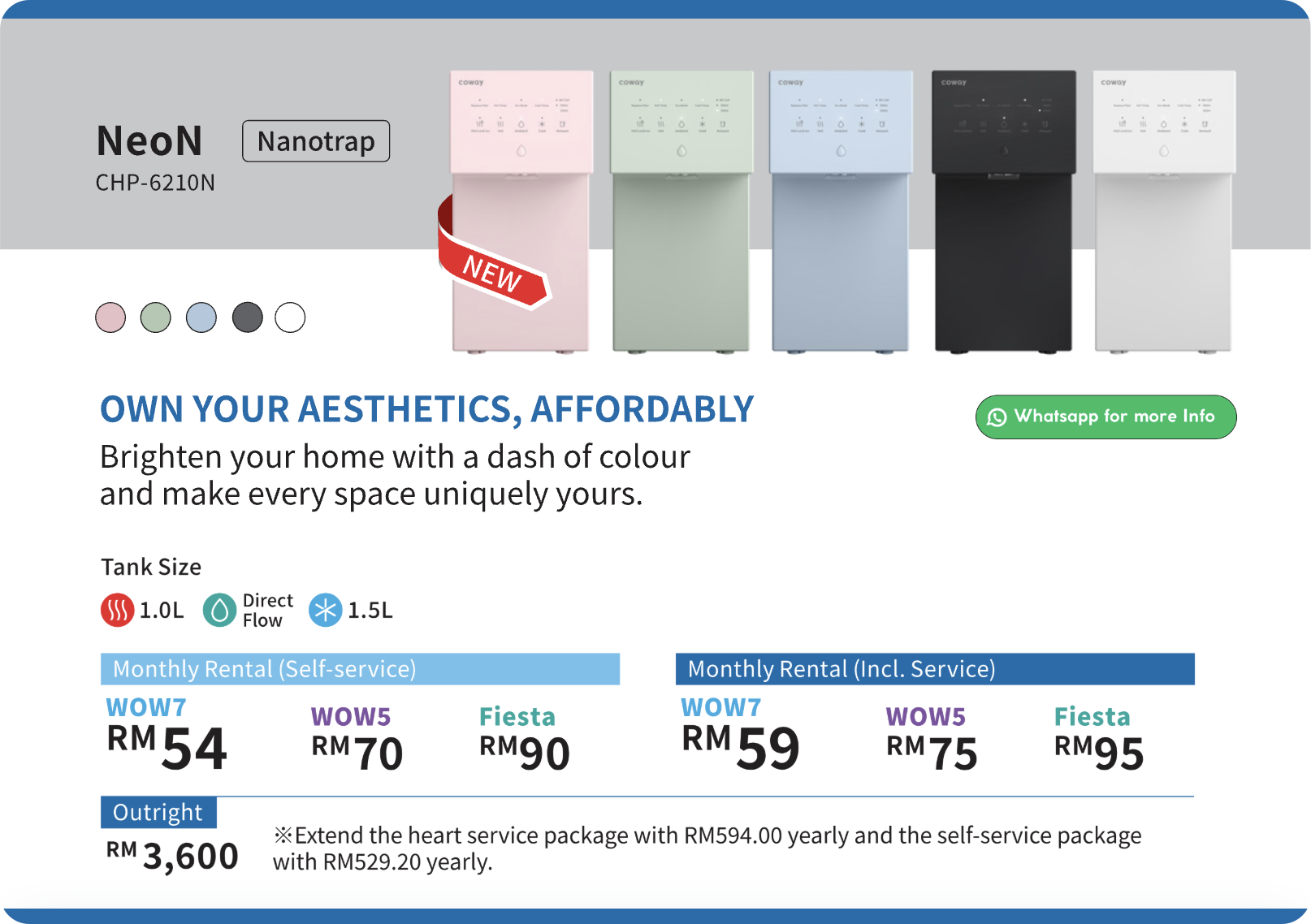Pick the light blue color swatch
Image resolution: width=1311 pixels, height=924 pixels.
point(201,317)
